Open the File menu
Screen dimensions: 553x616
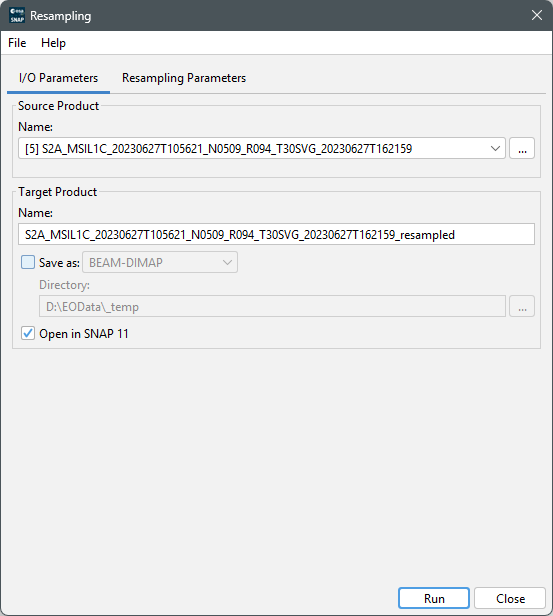point(17,43)
